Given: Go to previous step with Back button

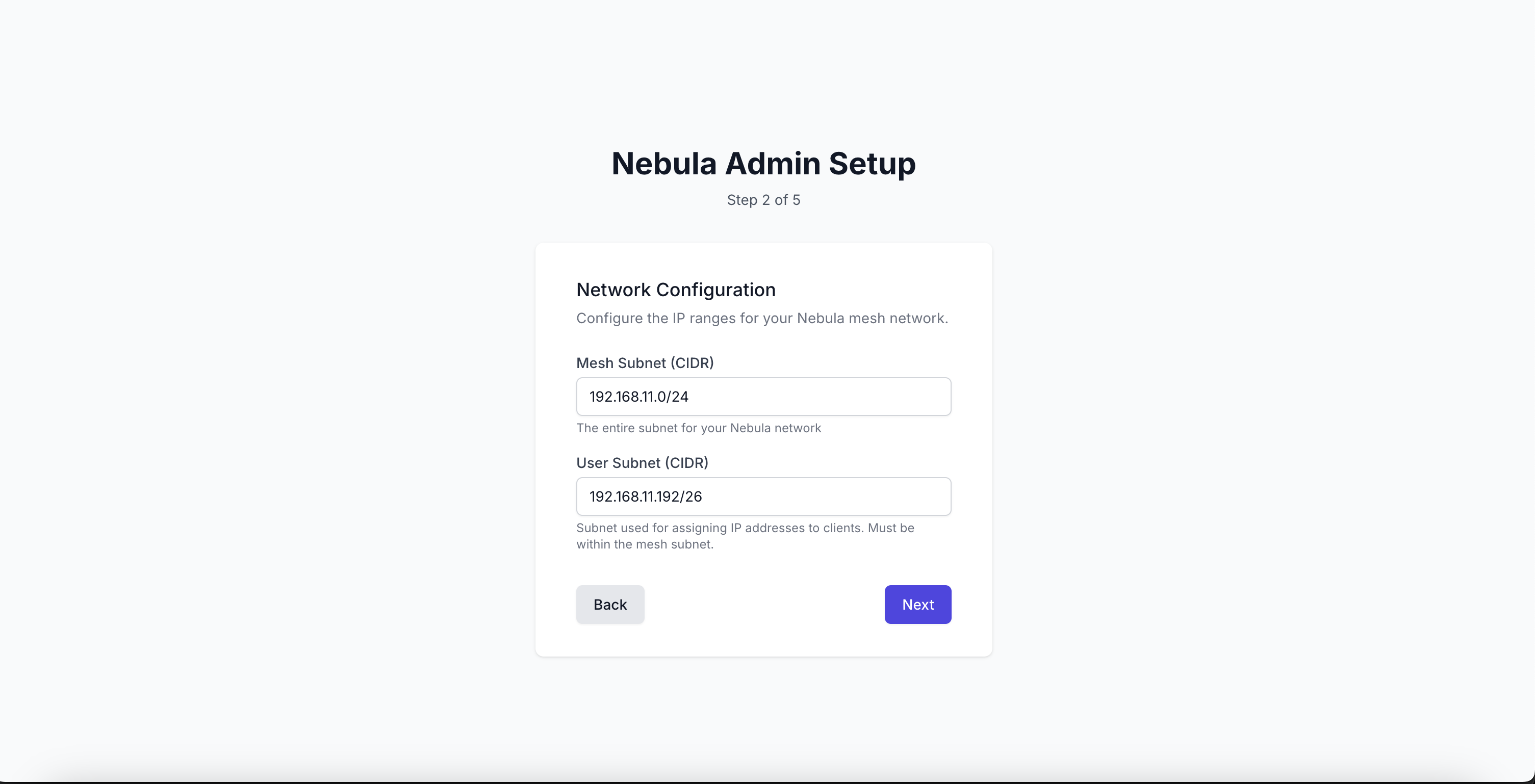Looking at the screenshot, I should pyautogui.click(x=609, y=604).
